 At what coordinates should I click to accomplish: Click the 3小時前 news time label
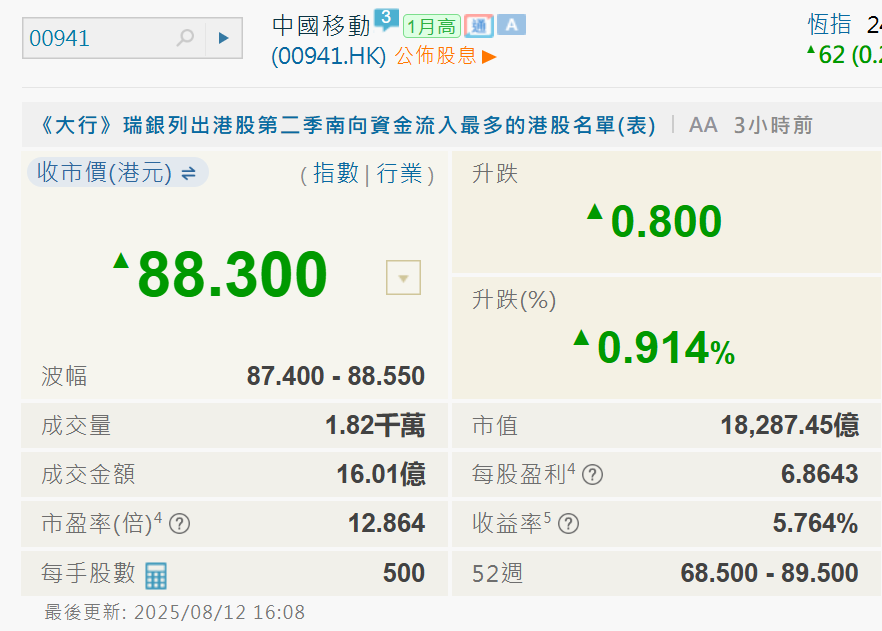click(773, 125)
